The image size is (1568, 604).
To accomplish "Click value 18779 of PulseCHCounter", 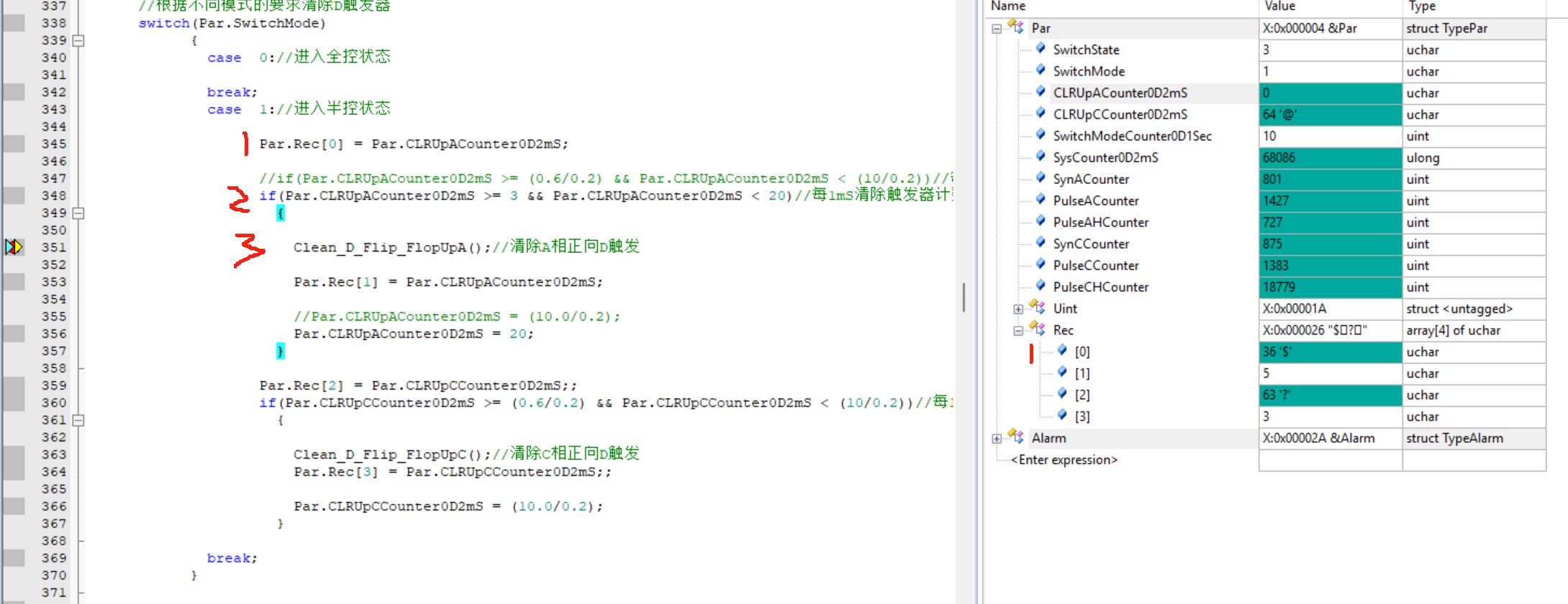I will (1331, 288).
